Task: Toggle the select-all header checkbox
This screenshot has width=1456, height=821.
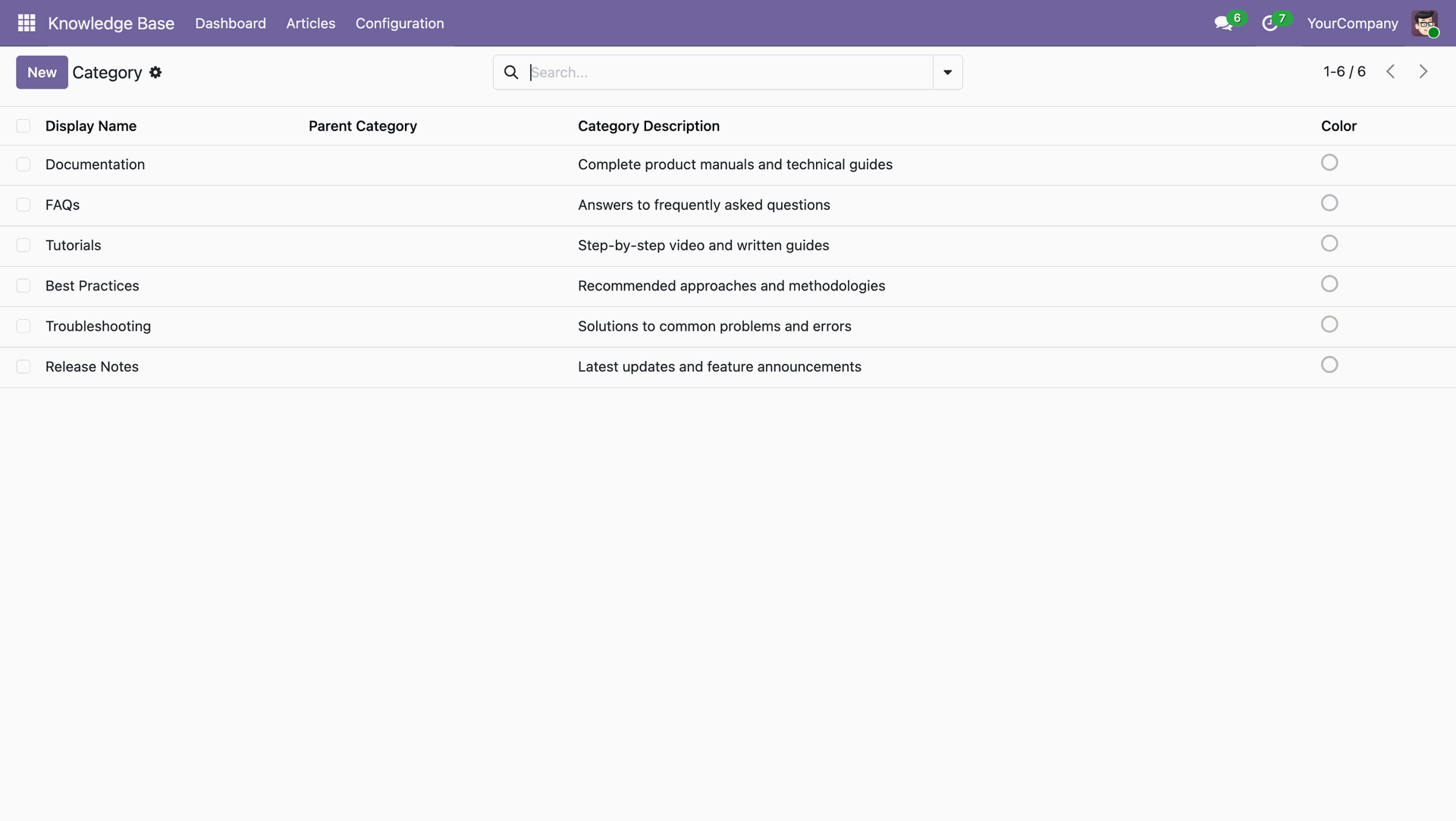Action: click(24, 126)
